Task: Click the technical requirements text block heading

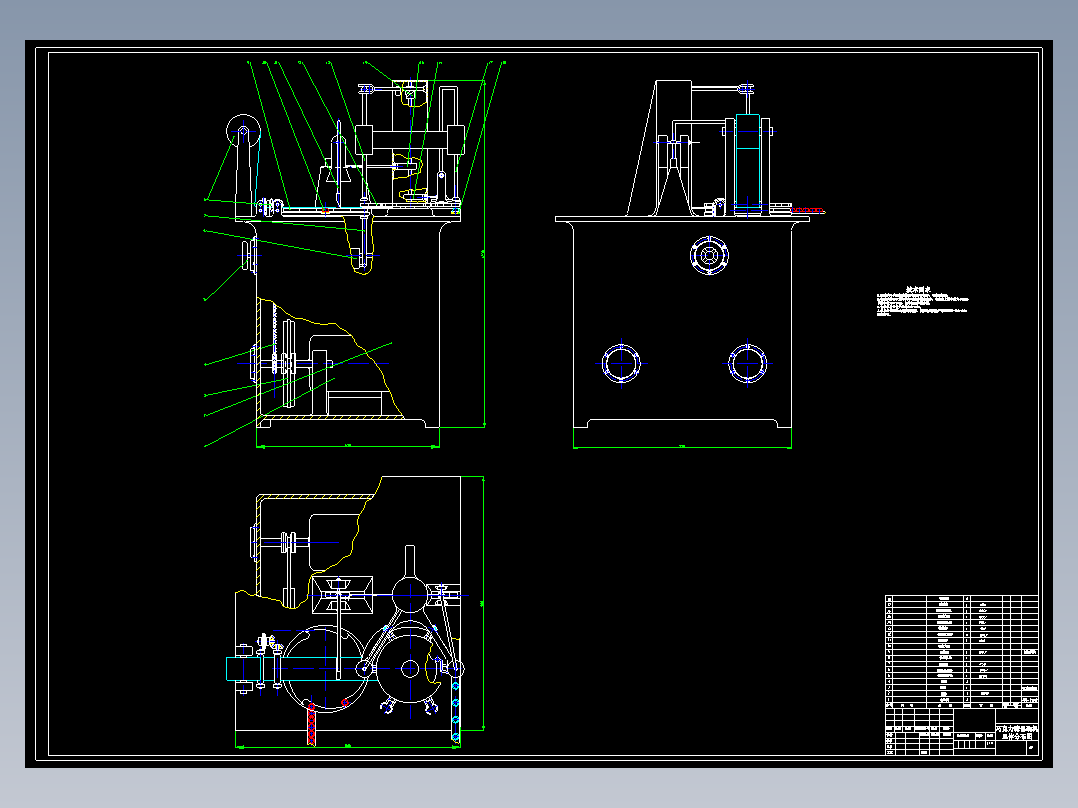Action: [x=918, y=290]
